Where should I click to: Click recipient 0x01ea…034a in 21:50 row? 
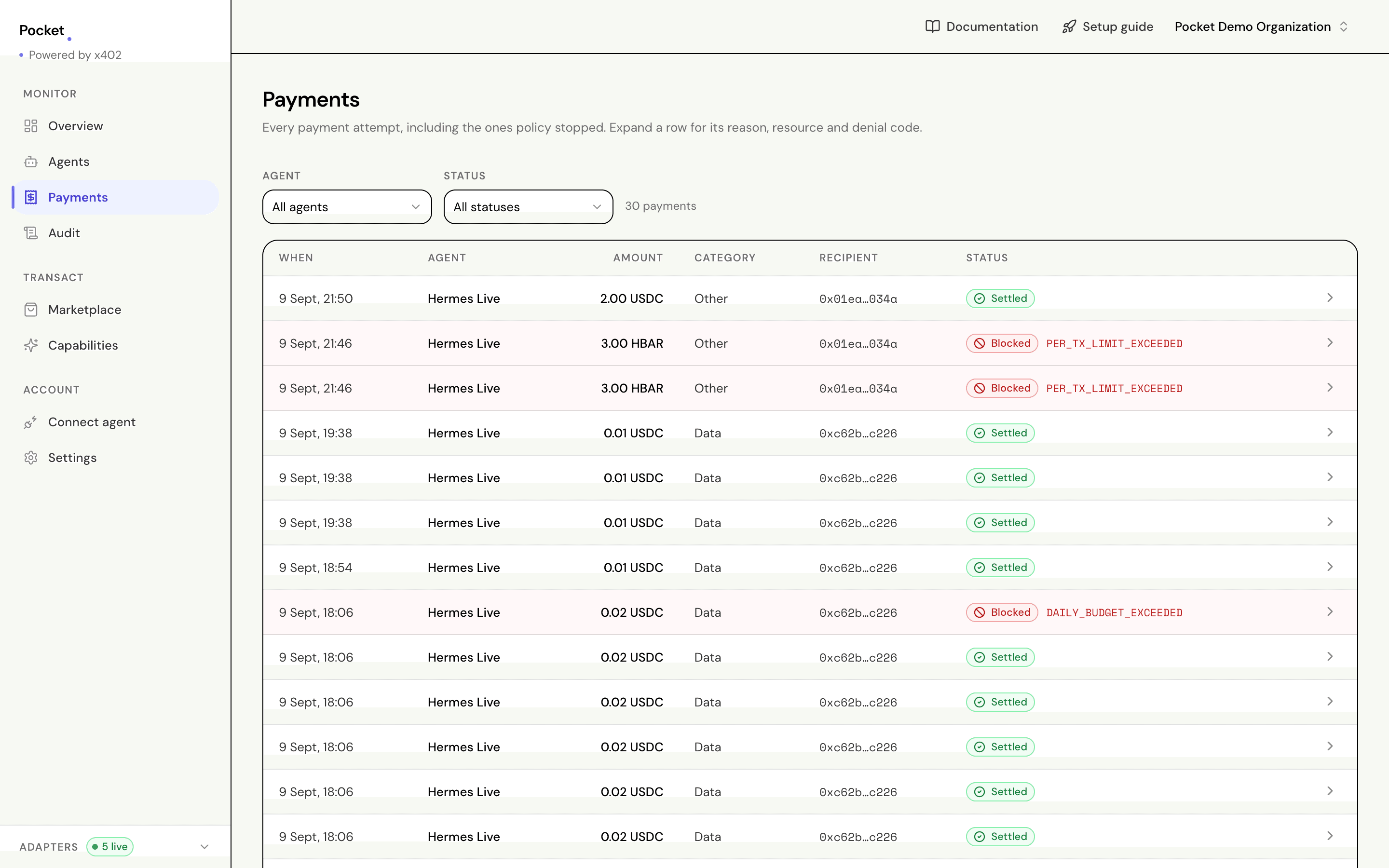[x=858, y=299]
